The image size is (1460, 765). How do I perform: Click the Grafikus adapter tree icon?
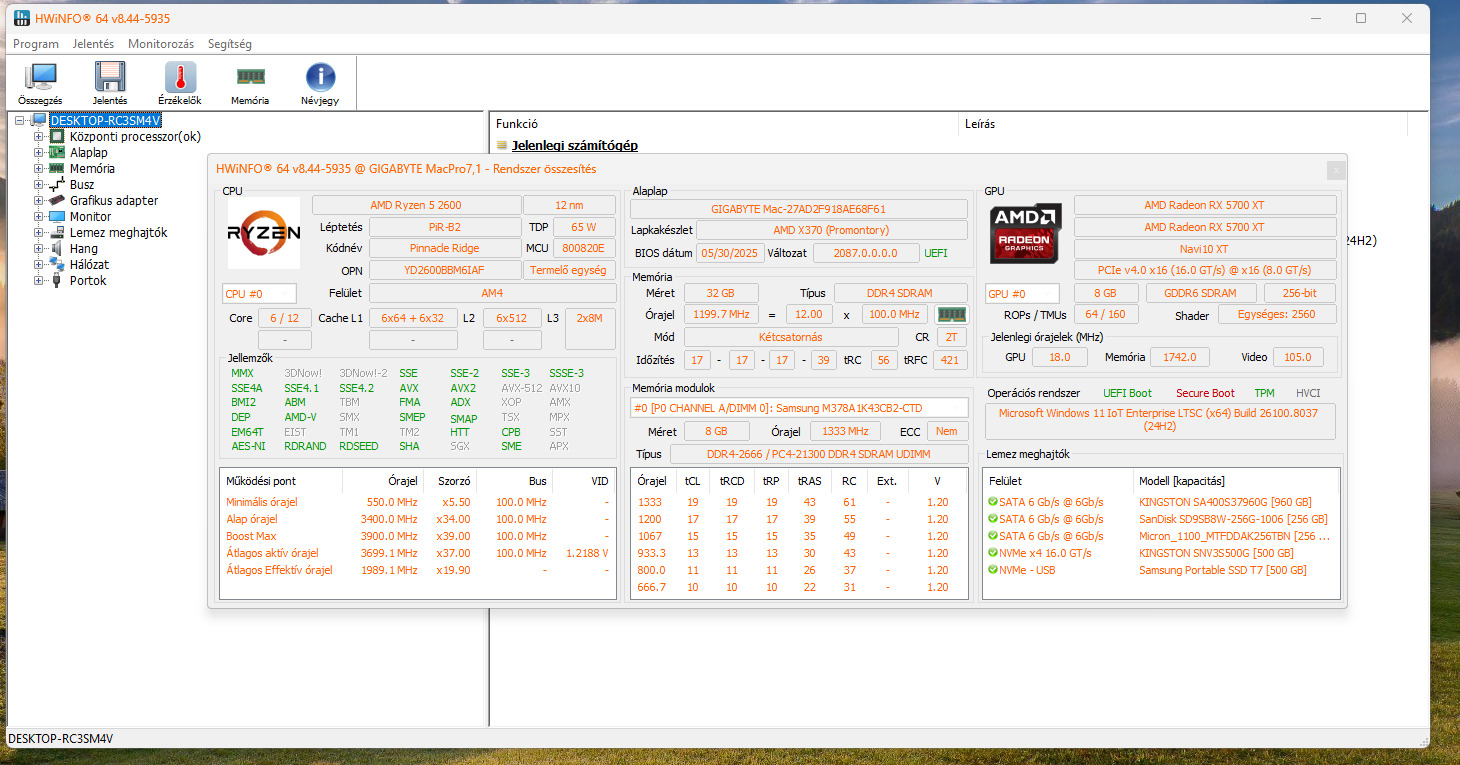coord(58,201)
